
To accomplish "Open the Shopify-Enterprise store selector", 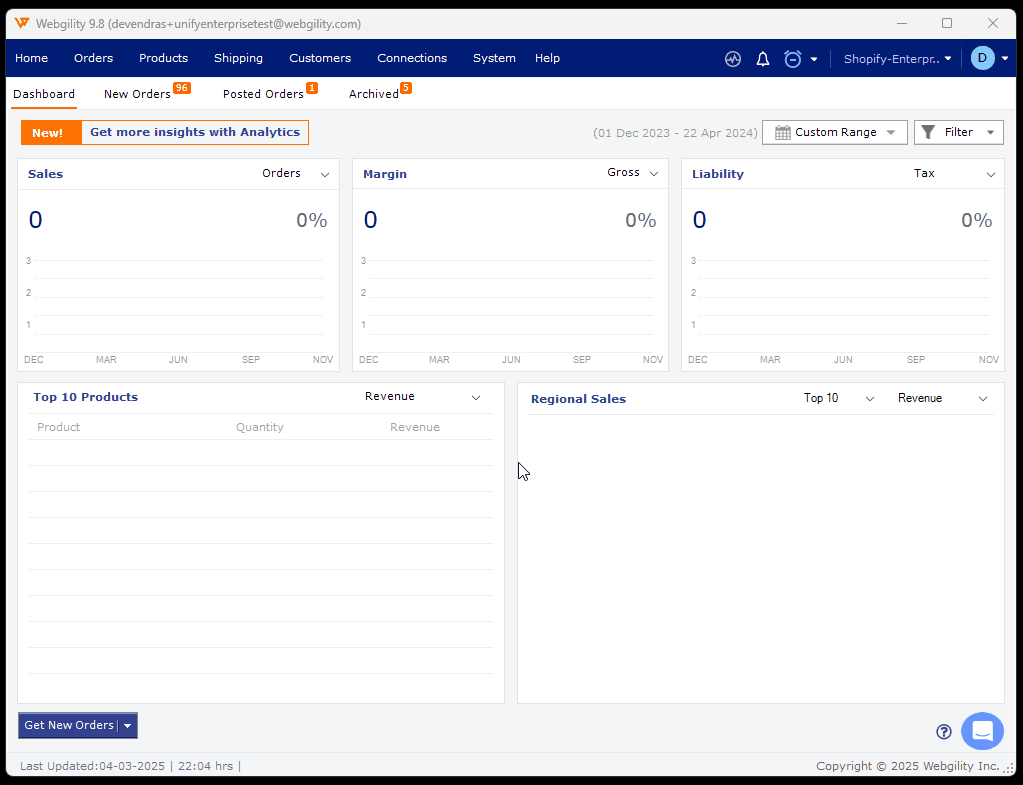I will (897, 59).
